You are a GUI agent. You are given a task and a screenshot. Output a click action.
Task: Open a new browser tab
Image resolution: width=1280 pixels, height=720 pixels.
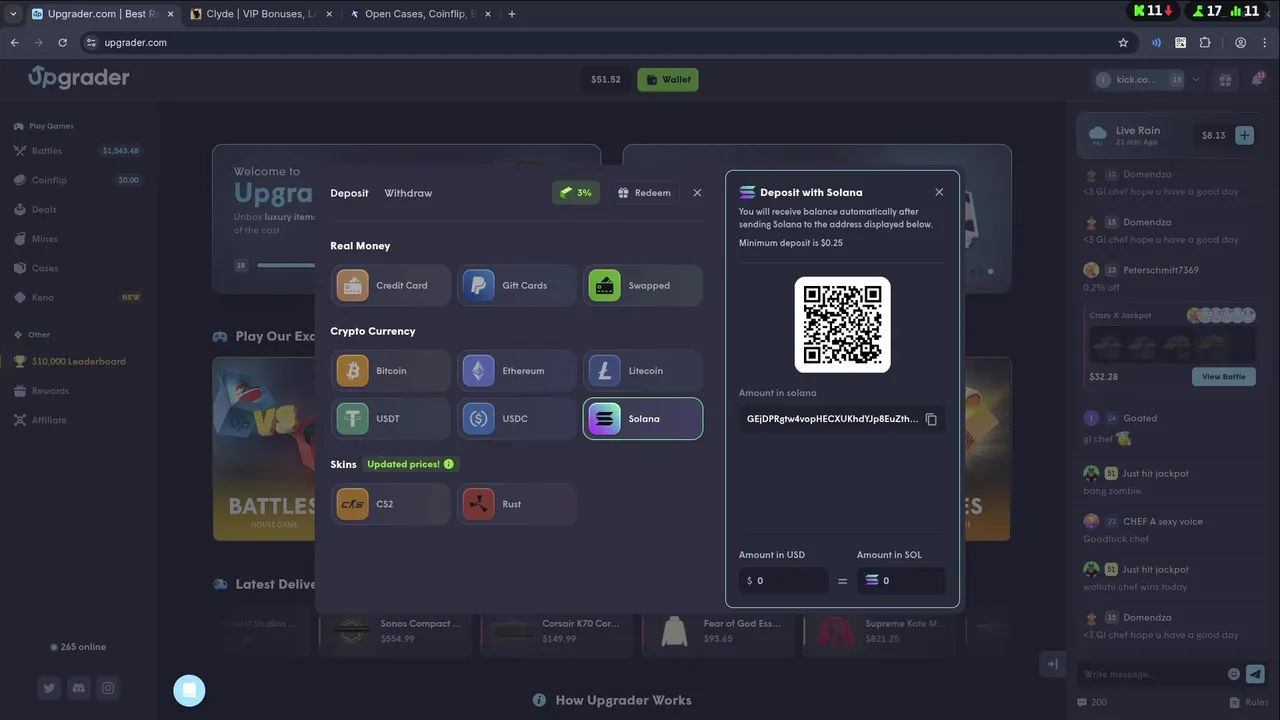click(512, 14)
